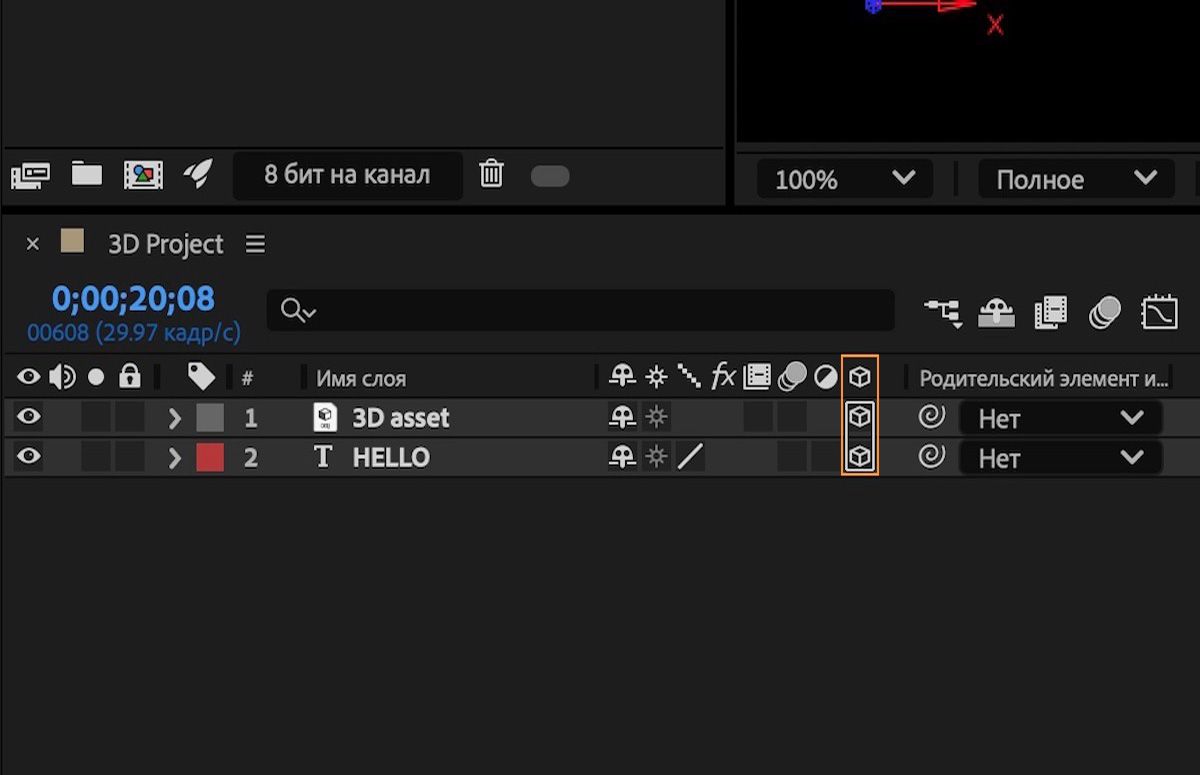The image size is (1200, 775).
Task: Hide the 3D asset layer
Action: (x=29, y=417)
